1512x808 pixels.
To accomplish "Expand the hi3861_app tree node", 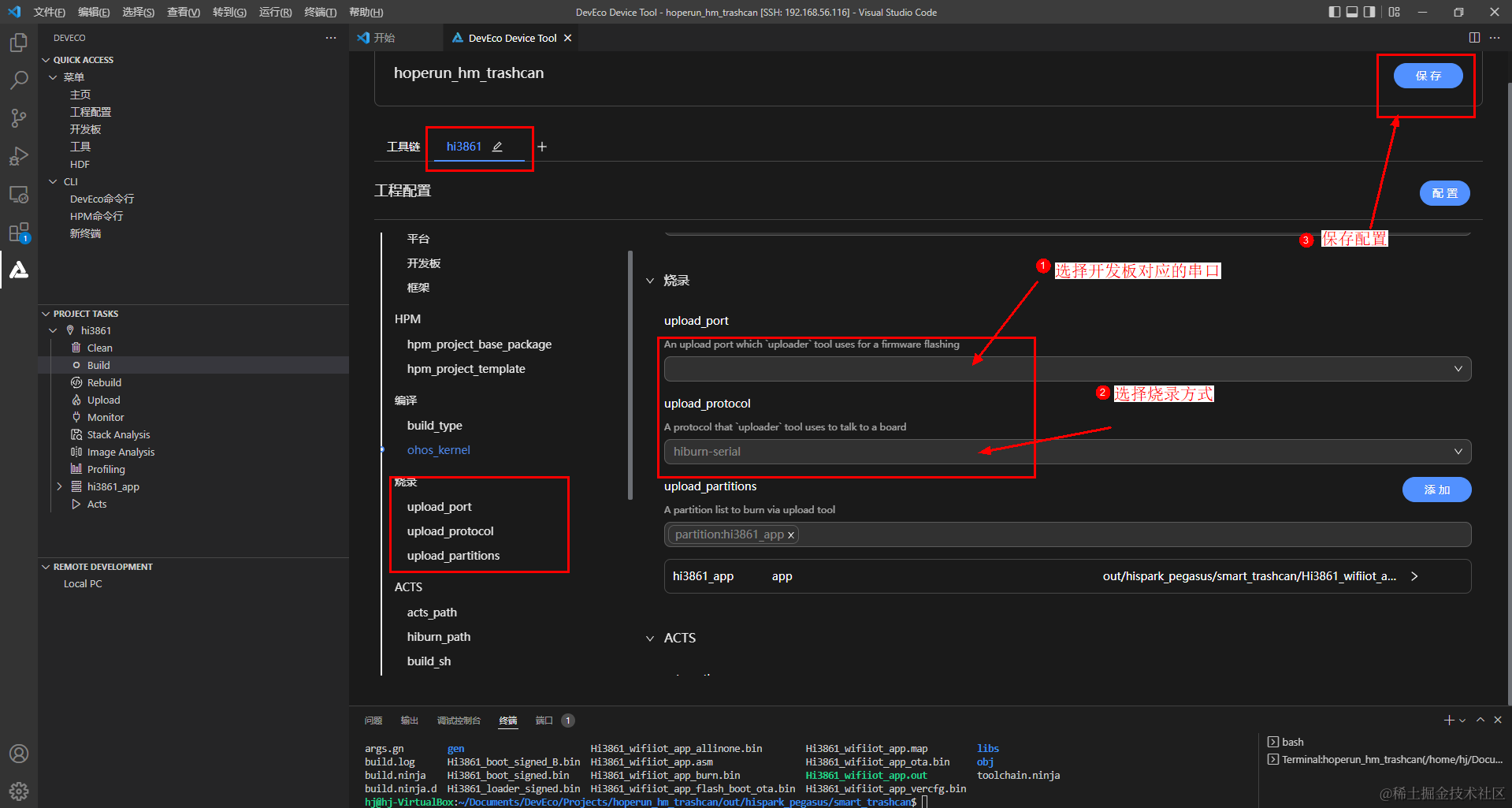I will (x=59, y=486).
